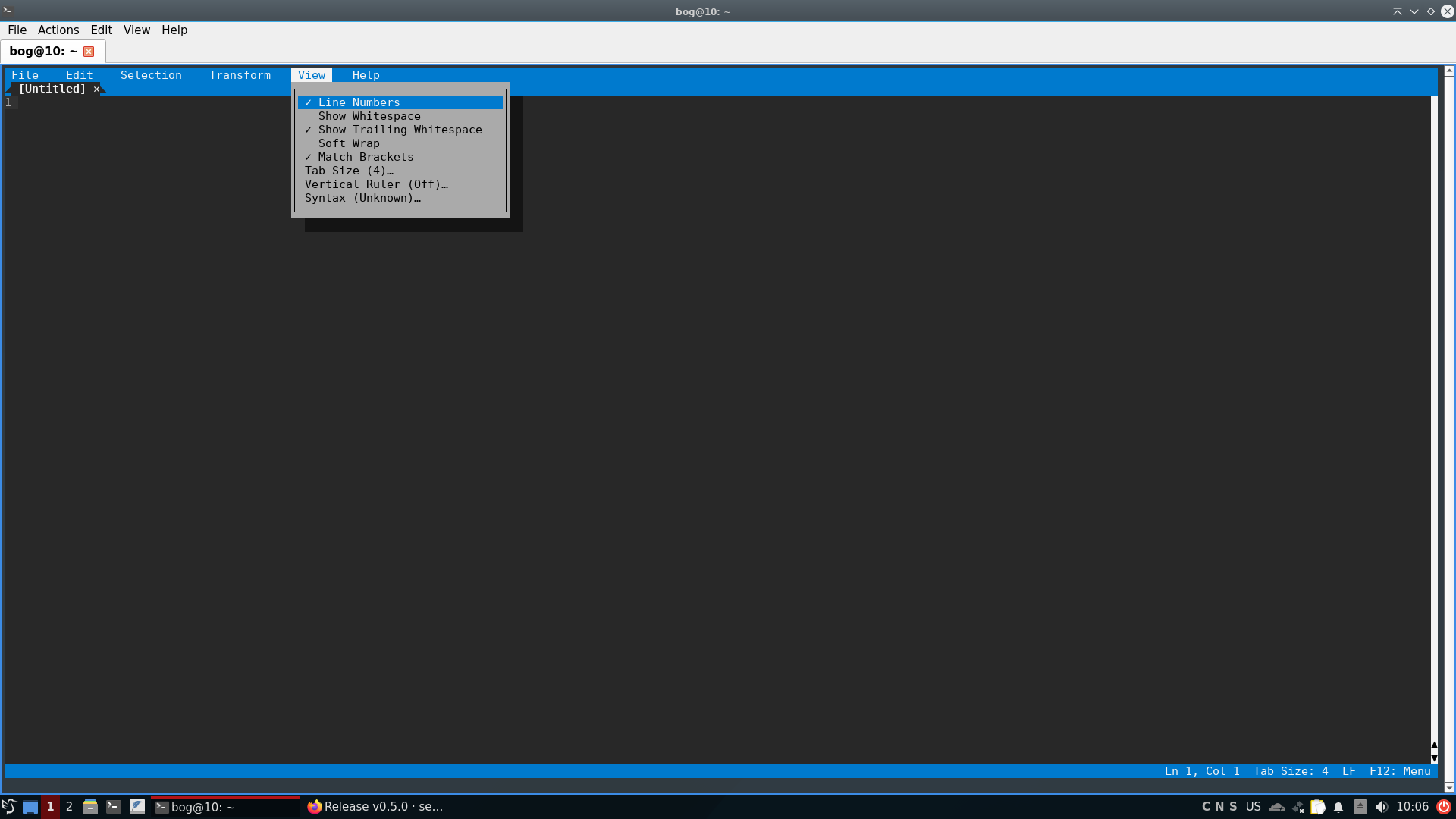
Task: Close the [Untitled] editor tab
Action: (96, 89)
